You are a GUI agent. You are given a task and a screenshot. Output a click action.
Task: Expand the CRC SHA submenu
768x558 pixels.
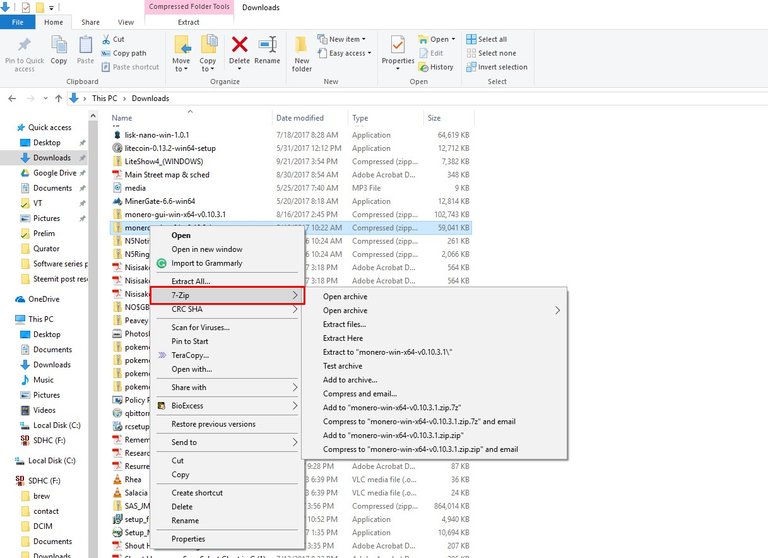tap(229, 310)
